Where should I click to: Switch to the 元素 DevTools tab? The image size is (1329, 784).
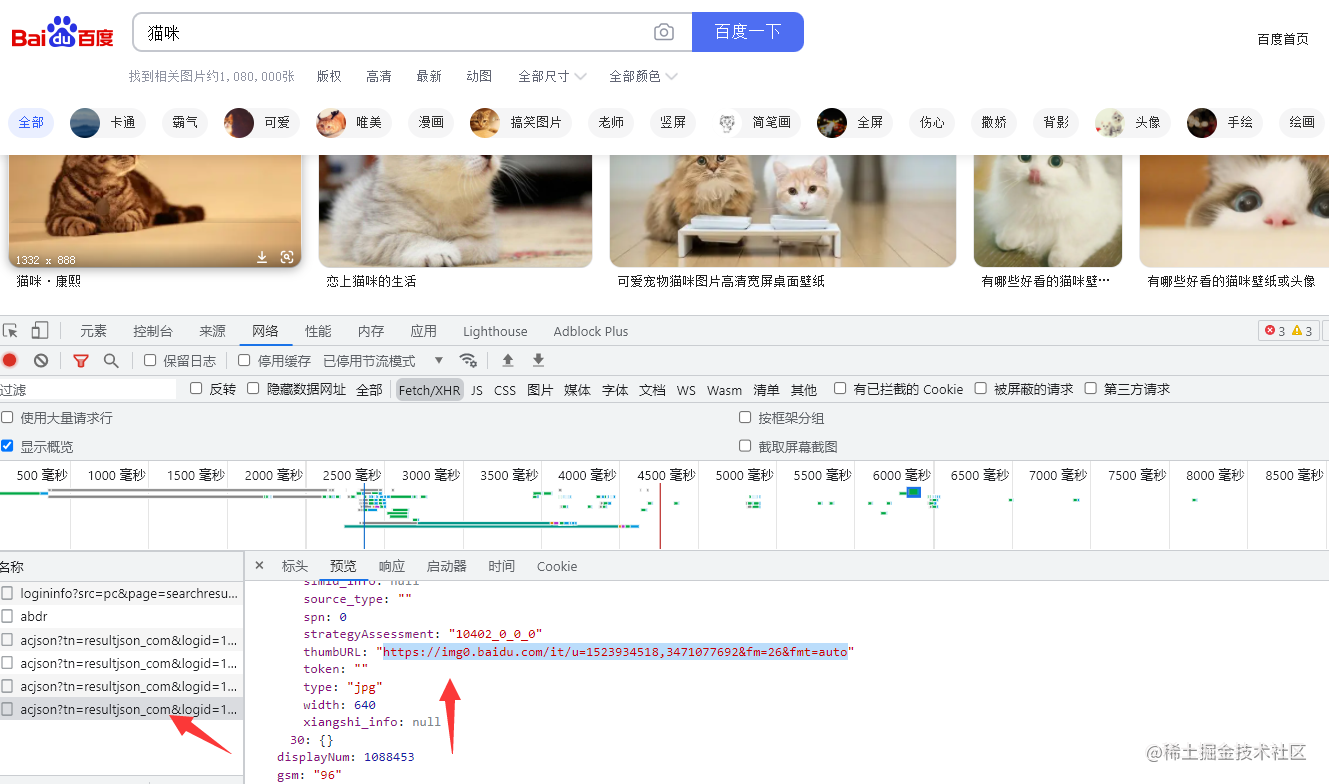(93, 331)
